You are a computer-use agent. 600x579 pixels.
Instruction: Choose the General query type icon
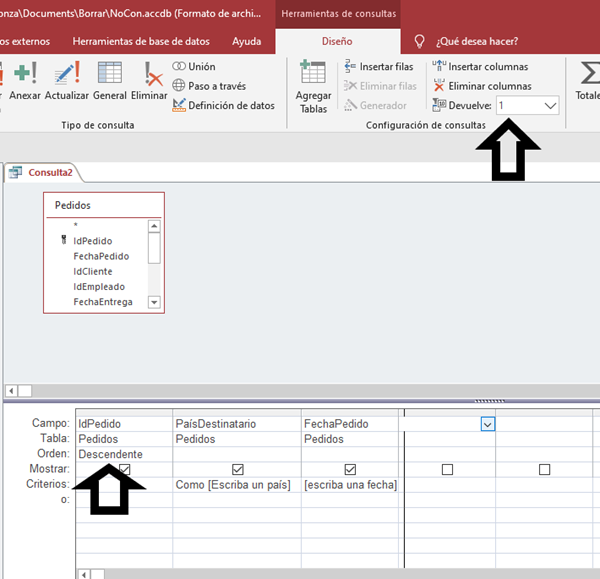tap(109, 80)
